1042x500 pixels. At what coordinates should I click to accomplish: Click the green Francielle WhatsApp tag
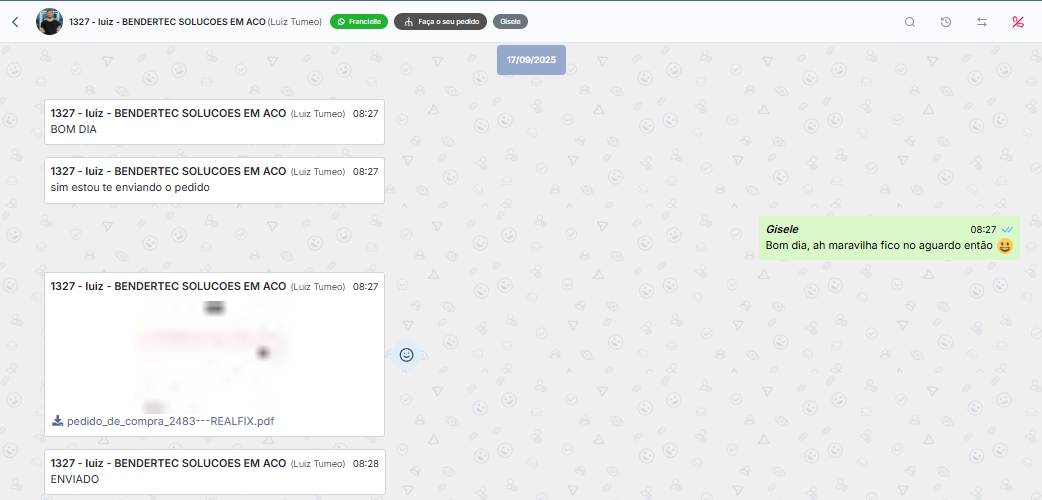[359, 22]
